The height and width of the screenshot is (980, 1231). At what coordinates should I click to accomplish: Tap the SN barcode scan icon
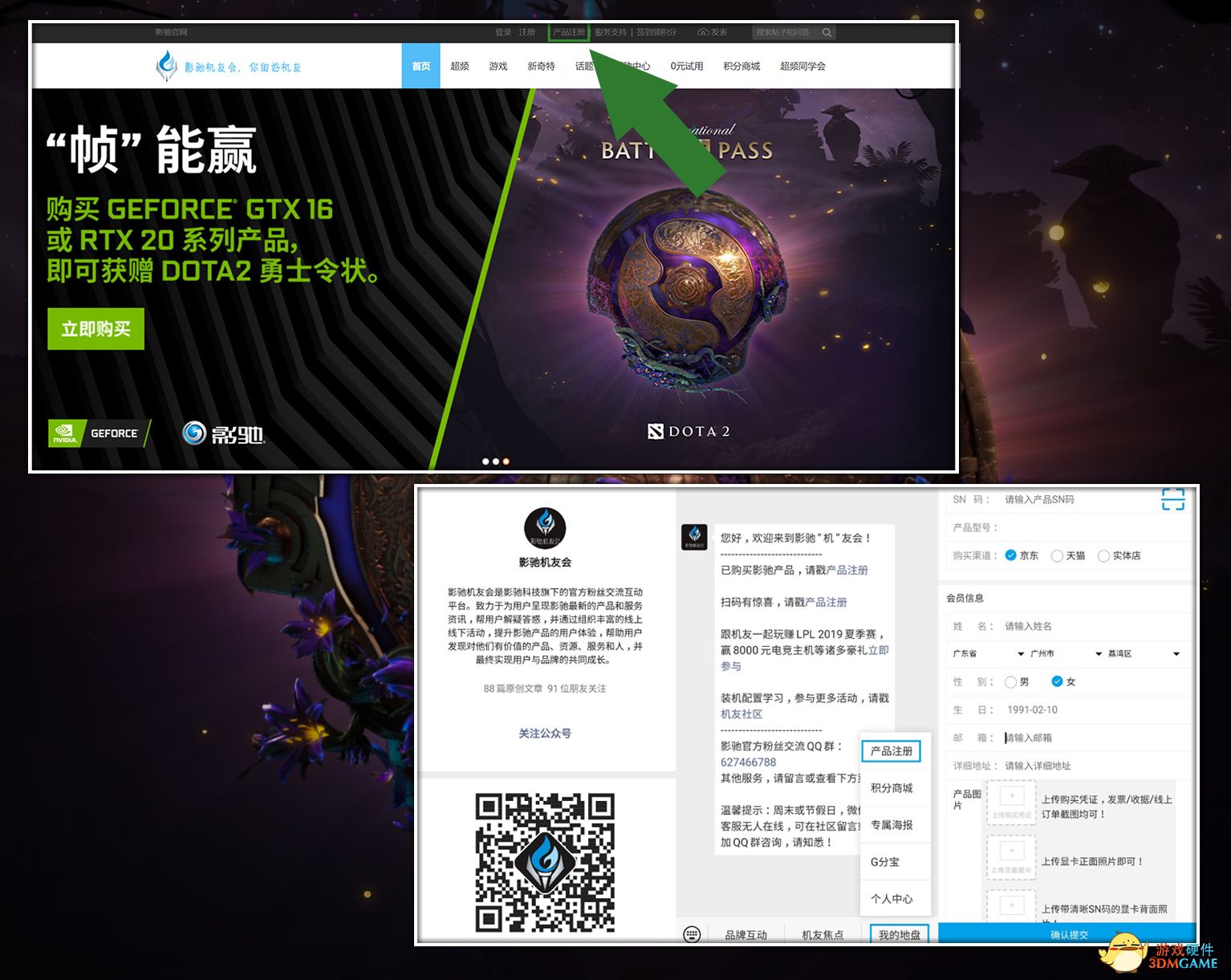pos(1173,499)
